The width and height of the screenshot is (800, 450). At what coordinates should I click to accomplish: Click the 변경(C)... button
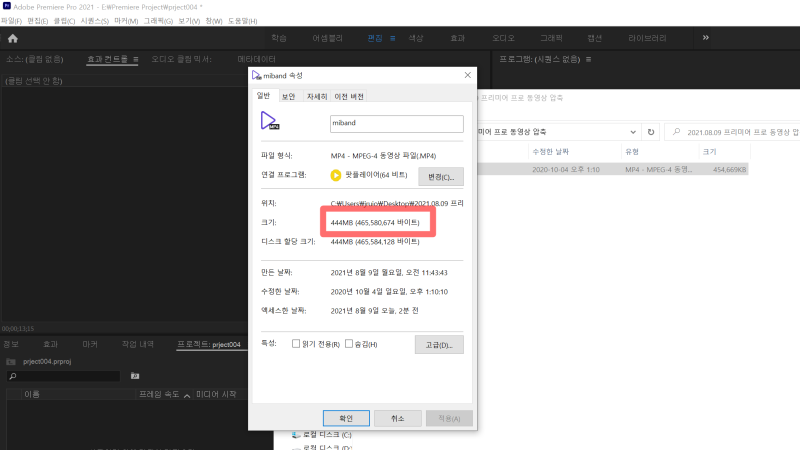point(441,177)
